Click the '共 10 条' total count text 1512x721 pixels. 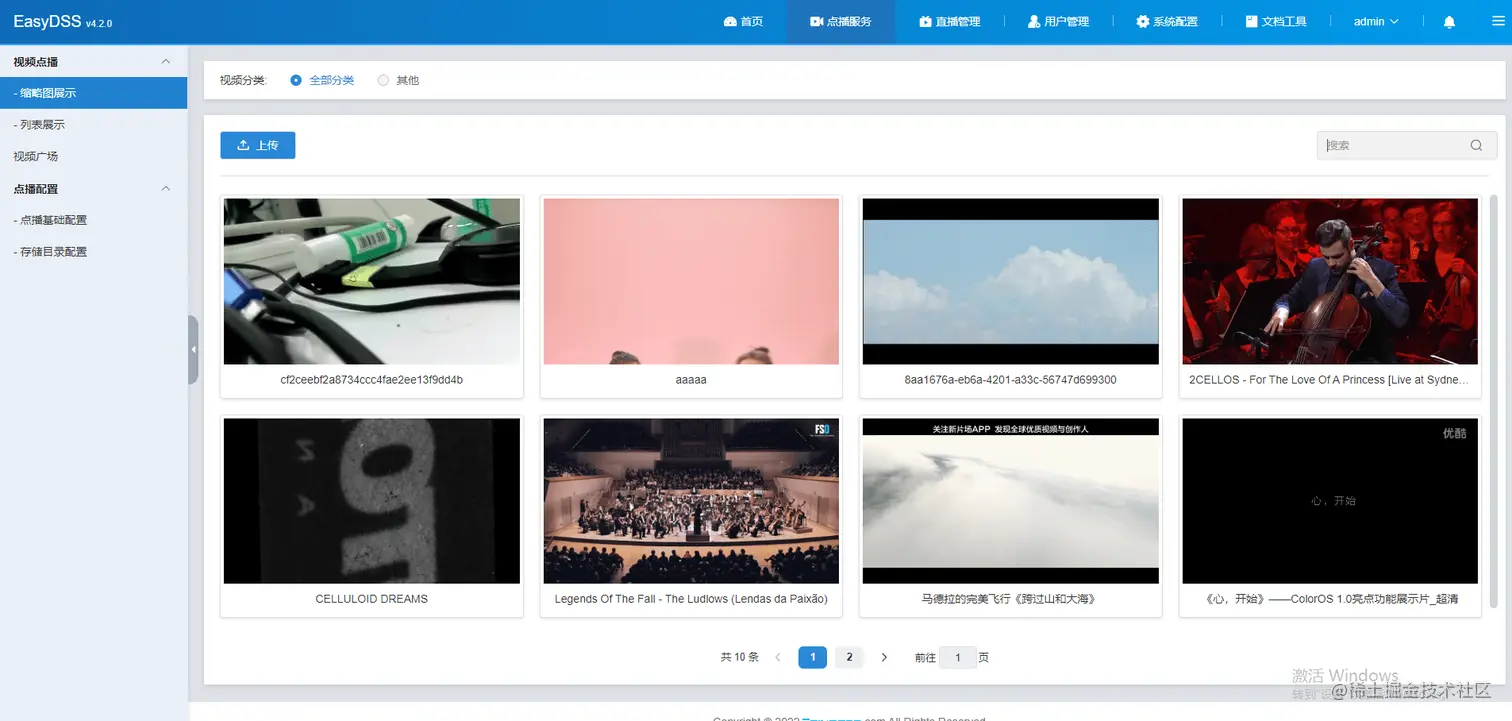click(x=739, y=657)
